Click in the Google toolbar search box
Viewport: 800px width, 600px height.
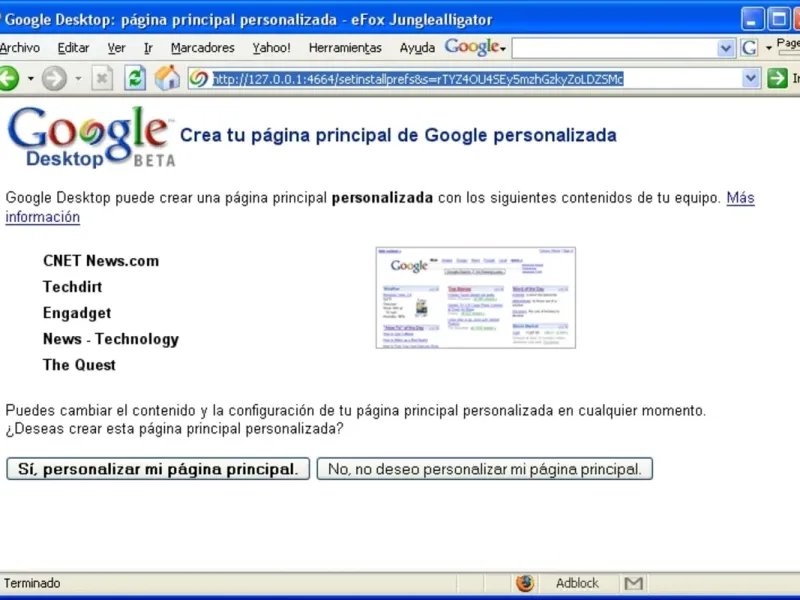point(614,48)
